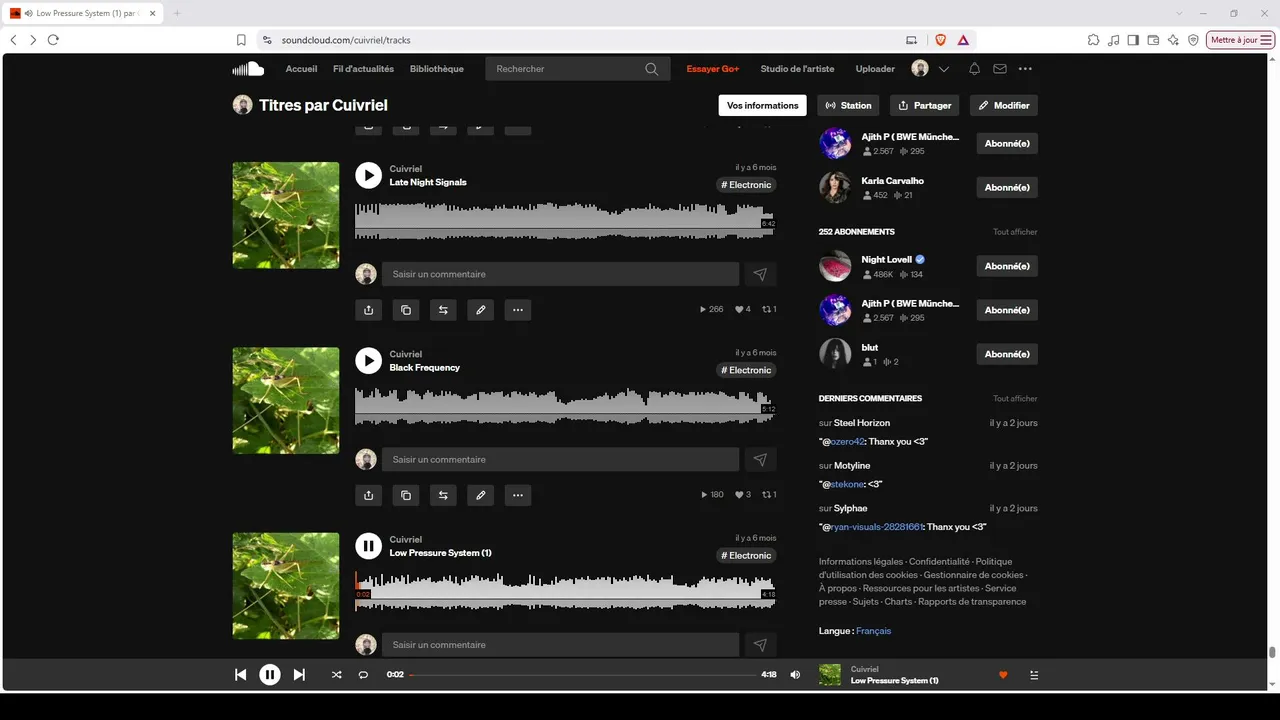Image resolution: width=1280 pixels, height=720 pixels.
Task: Open more options for Late Night Signals
Action: [x=518, y=310]
